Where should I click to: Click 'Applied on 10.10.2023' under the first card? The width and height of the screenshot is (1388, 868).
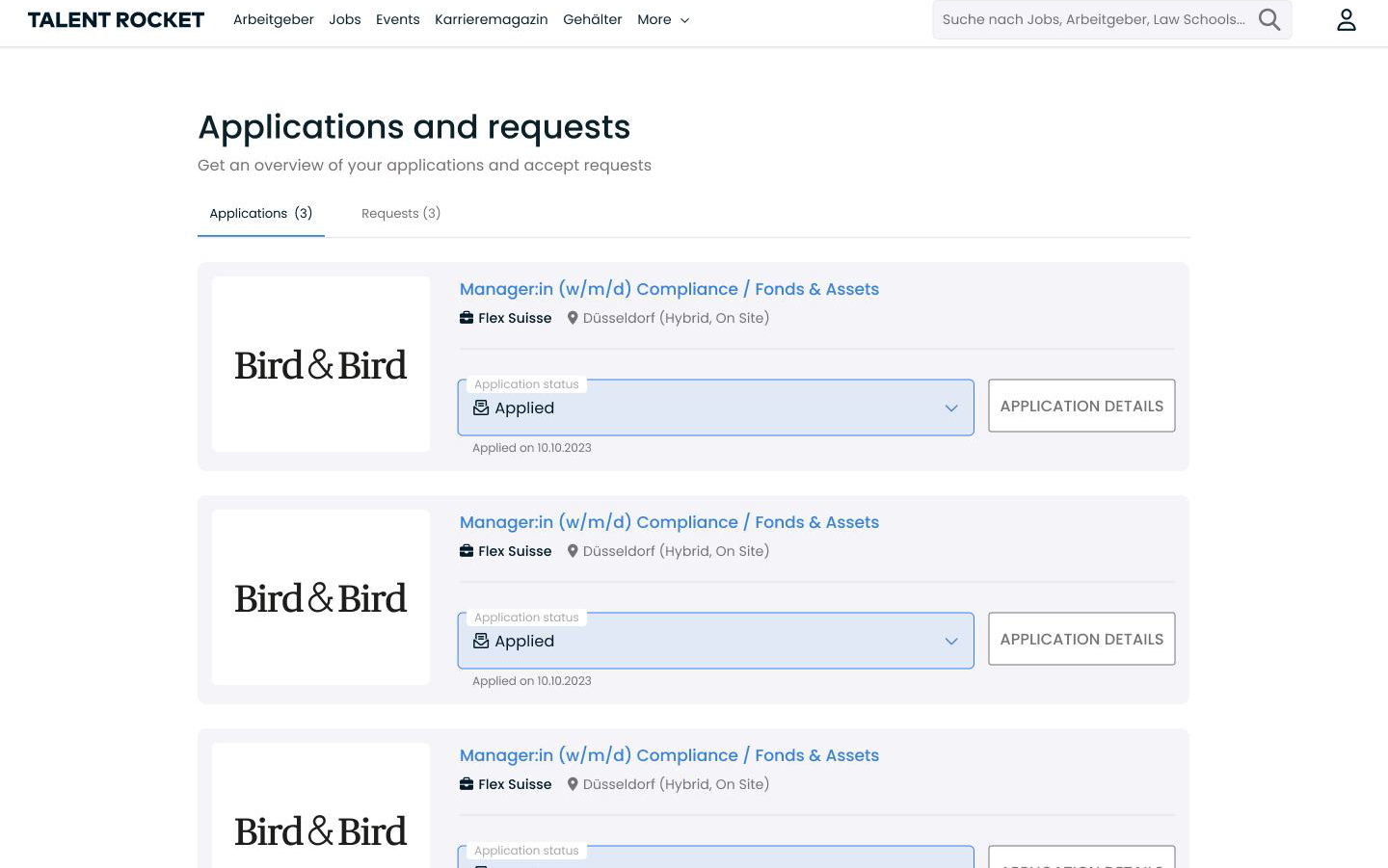pos(532,448)
